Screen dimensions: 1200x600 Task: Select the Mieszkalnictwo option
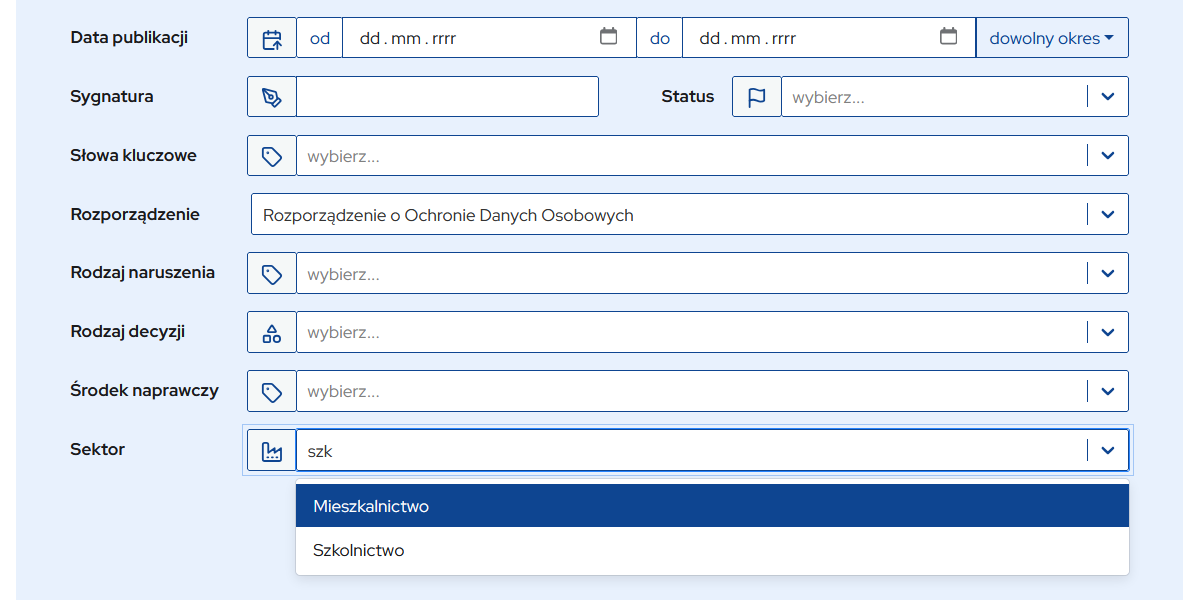pyautogui.click(x=712, y=506)
